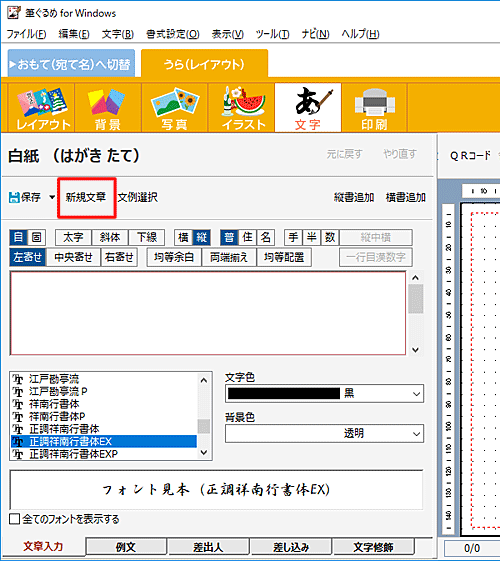Toggle 太字 bold formatting
The width and height of the screenshot is (500, 561).
[73, 237]
